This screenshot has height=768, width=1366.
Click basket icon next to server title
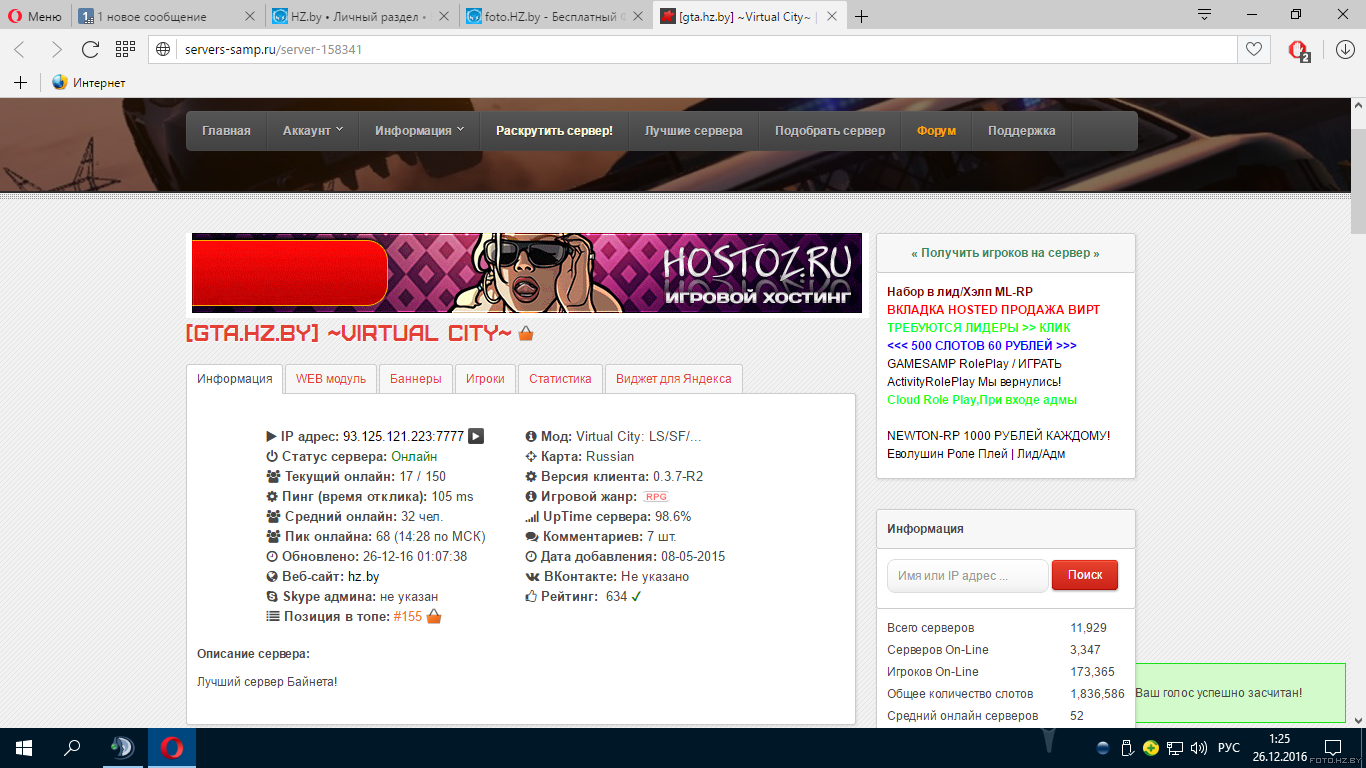[526, 333]
